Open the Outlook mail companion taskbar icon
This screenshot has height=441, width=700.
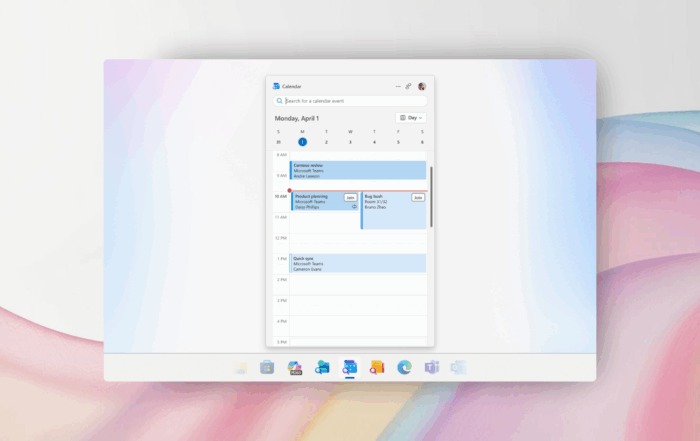[322, 367]
